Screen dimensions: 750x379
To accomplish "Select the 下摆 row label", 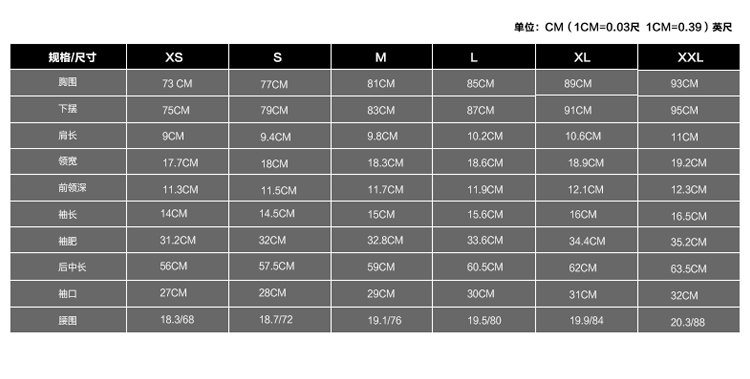I will point(68,109).
